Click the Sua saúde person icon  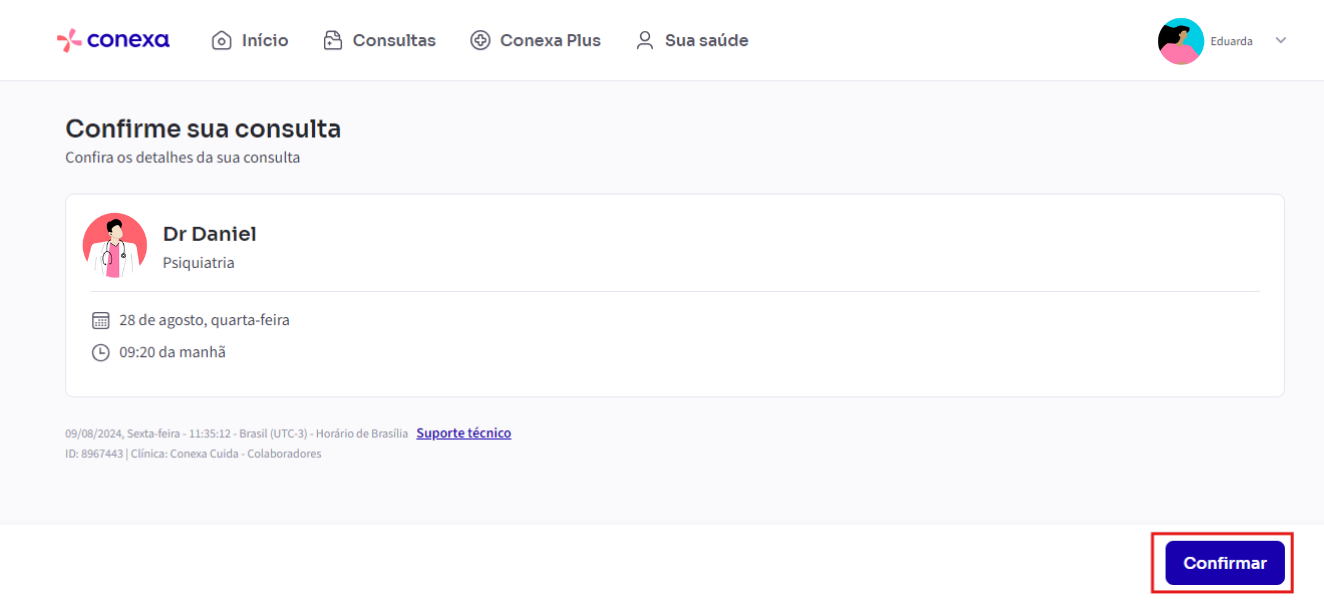click(645, 41)
